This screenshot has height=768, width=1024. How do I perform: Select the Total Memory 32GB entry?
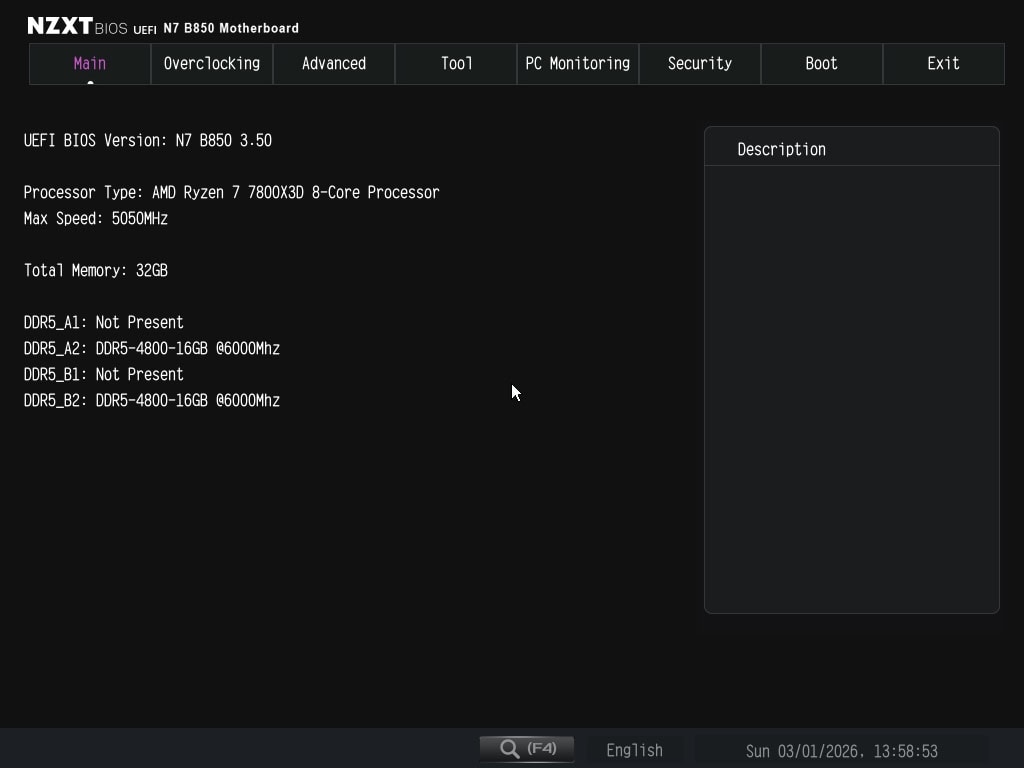coord(96,270)
